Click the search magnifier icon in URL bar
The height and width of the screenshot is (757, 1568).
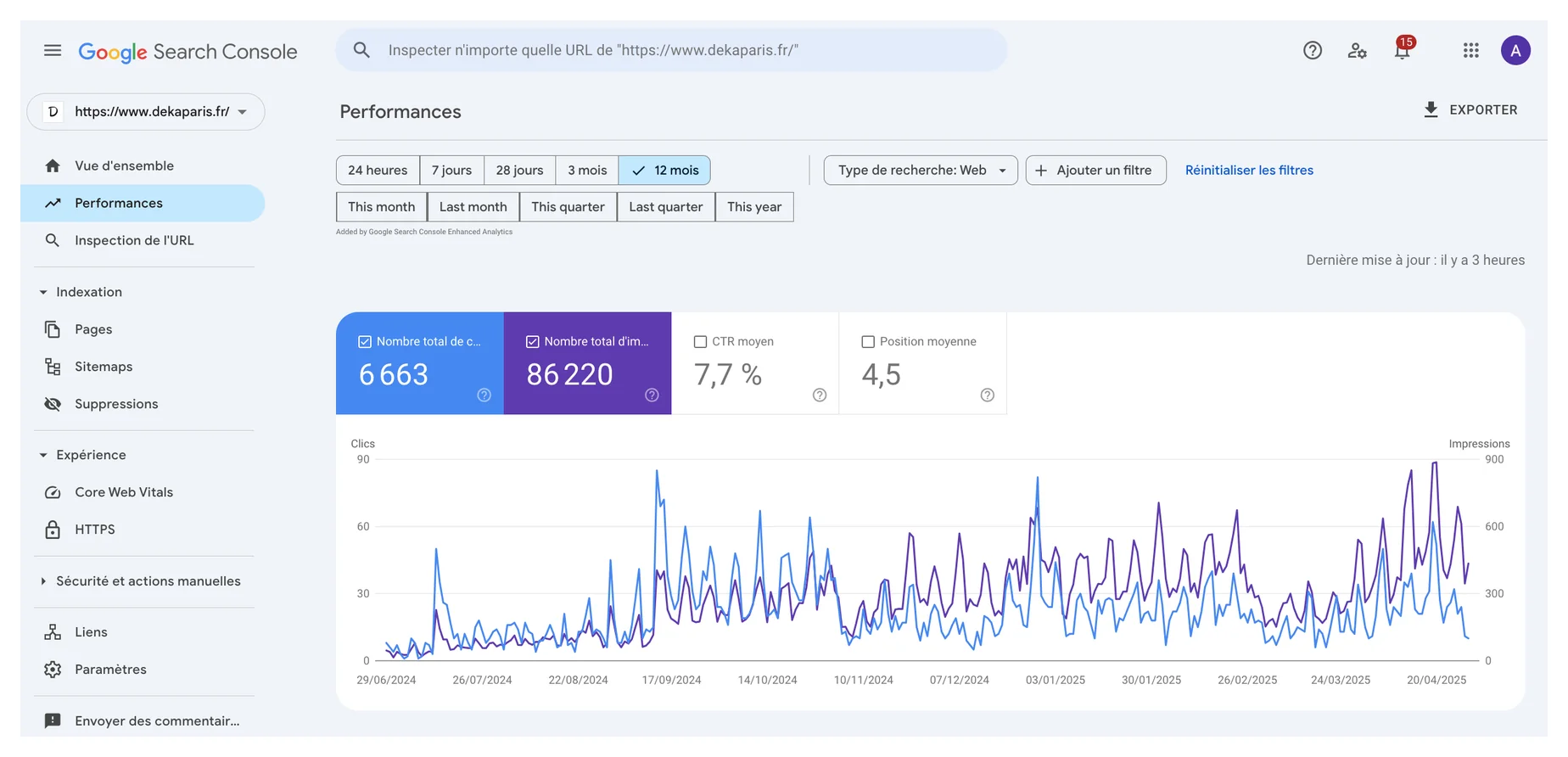tap(361, 50)
